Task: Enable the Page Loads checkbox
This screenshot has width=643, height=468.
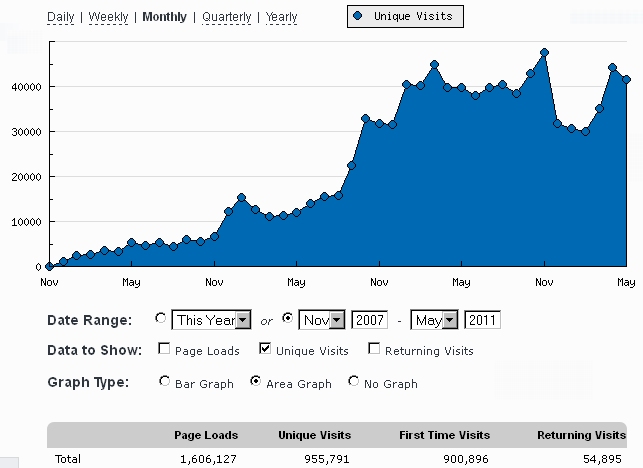Action: [x=164, y=350]
